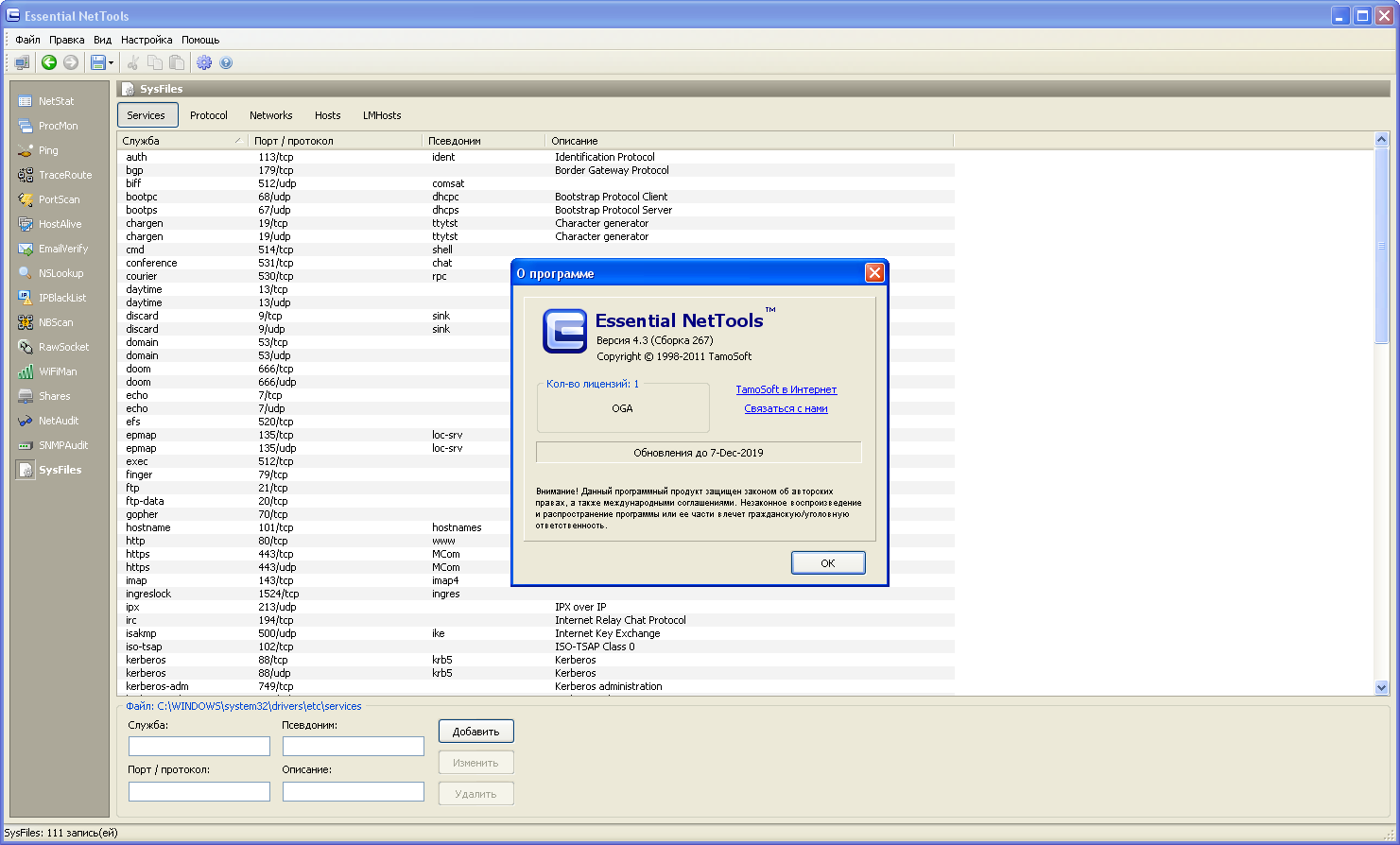
Task: Select the IPBlackList tool
Action: 62,298
